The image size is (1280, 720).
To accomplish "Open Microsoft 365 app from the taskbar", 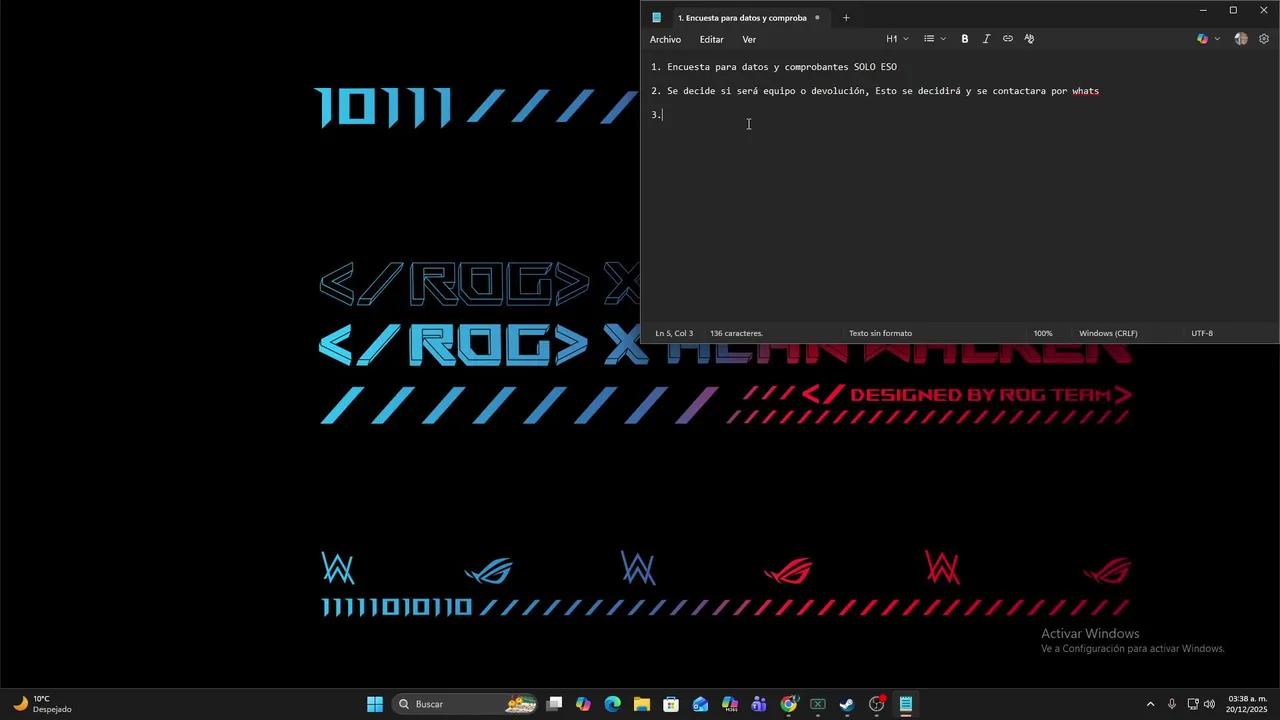I will tap(730, 704).
